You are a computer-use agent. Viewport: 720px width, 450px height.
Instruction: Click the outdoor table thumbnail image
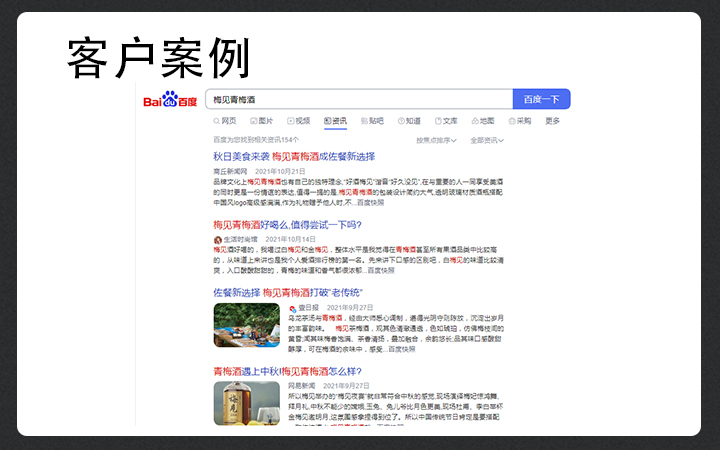[247, 325]
